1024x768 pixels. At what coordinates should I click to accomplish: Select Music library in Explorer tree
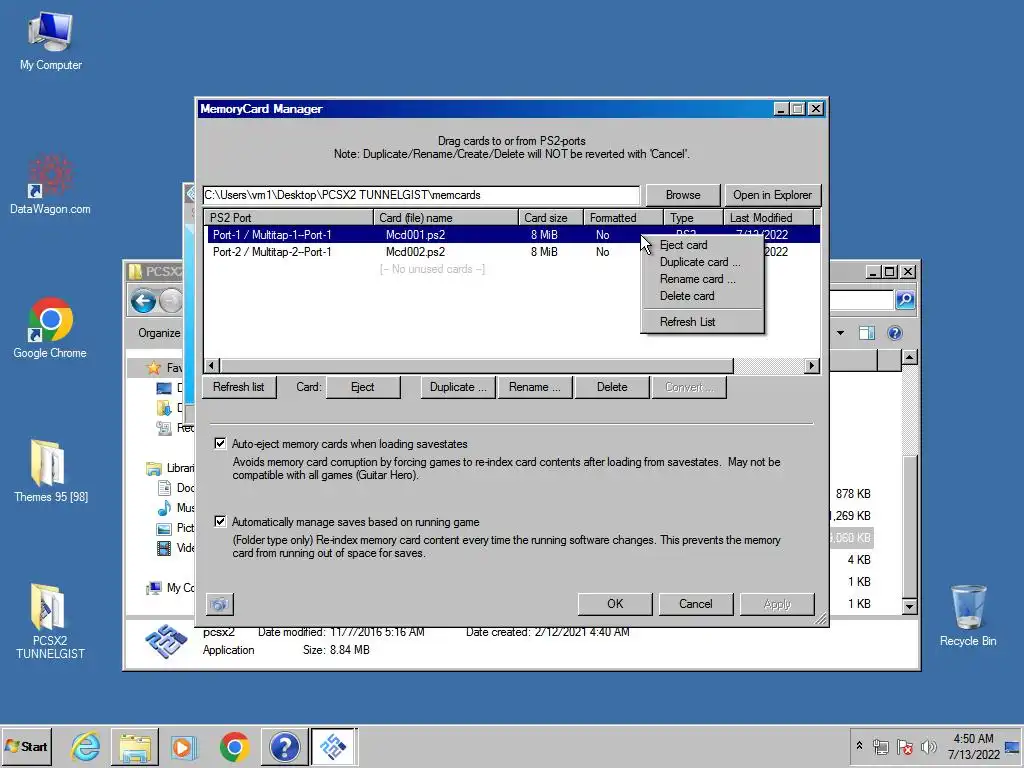[x=176, y=507]
